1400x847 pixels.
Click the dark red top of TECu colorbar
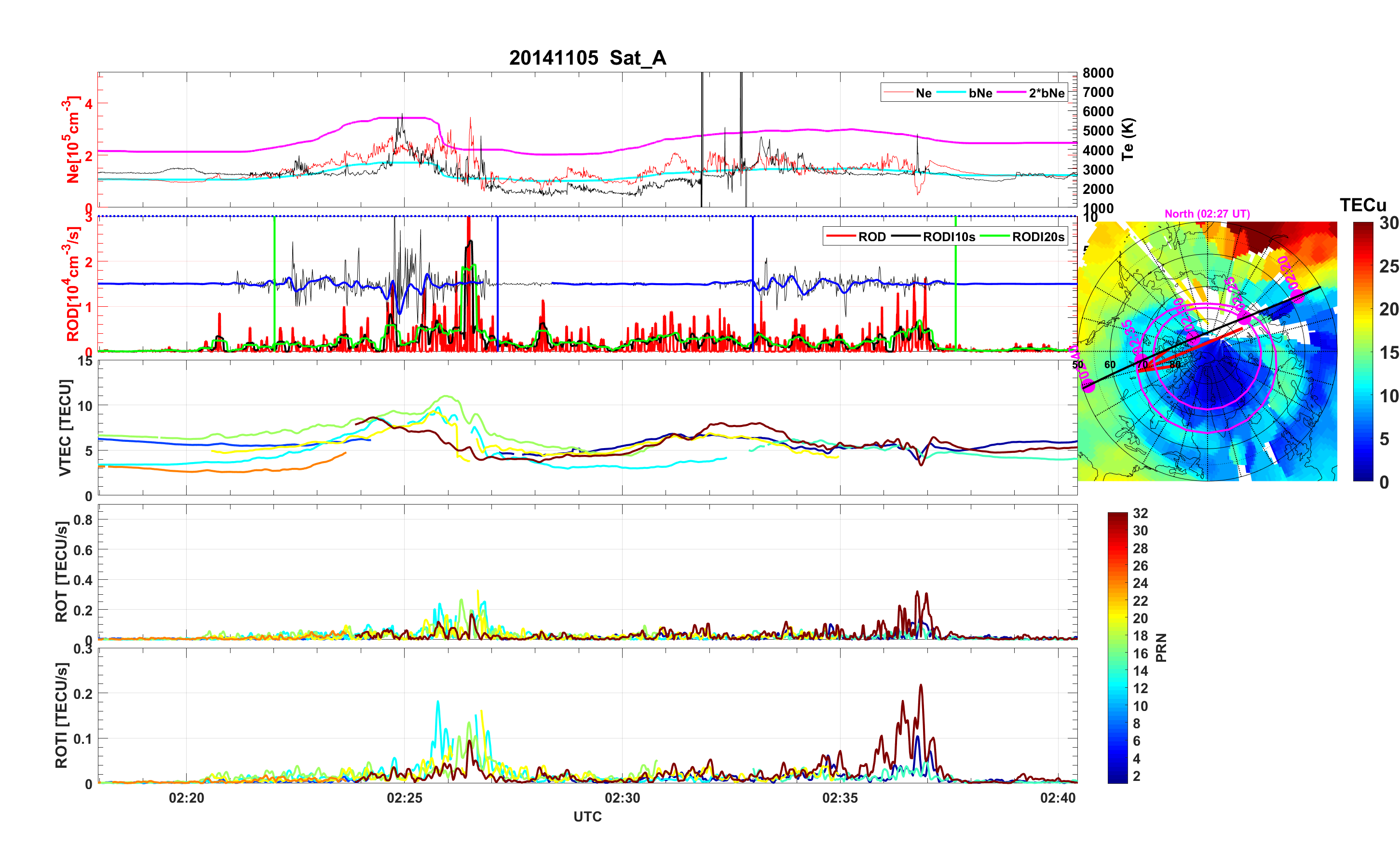(x=1362, y=227)
